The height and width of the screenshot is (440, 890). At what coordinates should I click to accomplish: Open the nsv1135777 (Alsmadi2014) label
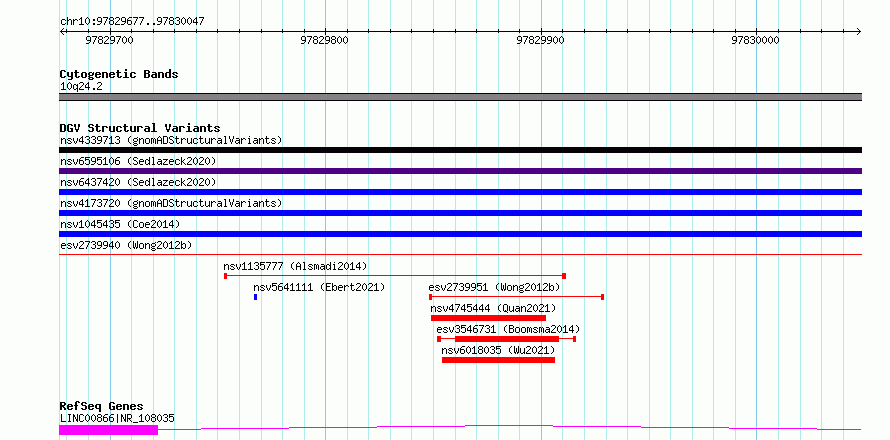pyautogui.click(x=295, y=266)
